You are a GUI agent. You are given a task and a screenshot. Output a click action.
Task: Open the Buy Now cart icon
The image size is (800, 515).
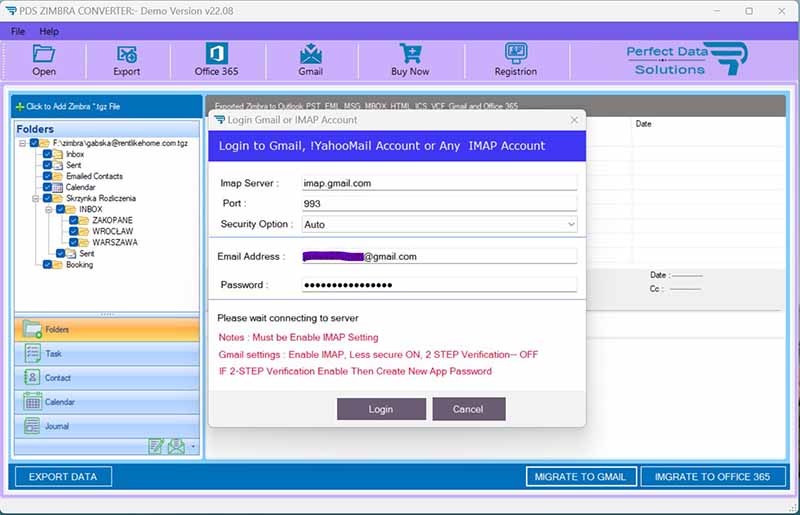(x=410, y=54)
